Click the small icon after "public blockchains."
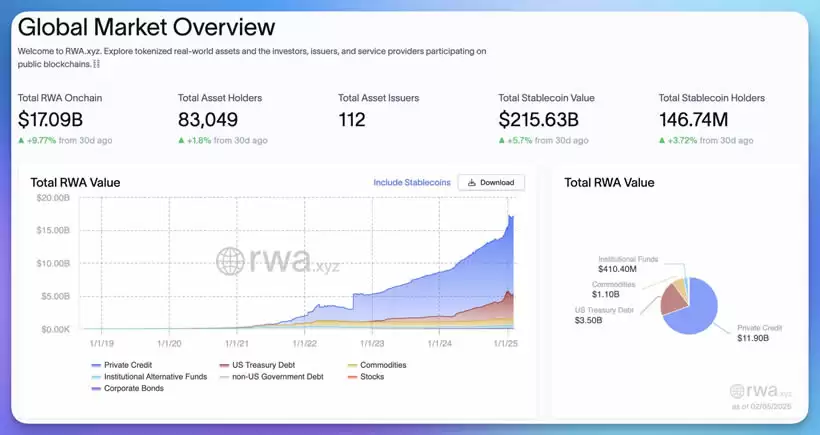Screen dimensions: 820x435 96,64
